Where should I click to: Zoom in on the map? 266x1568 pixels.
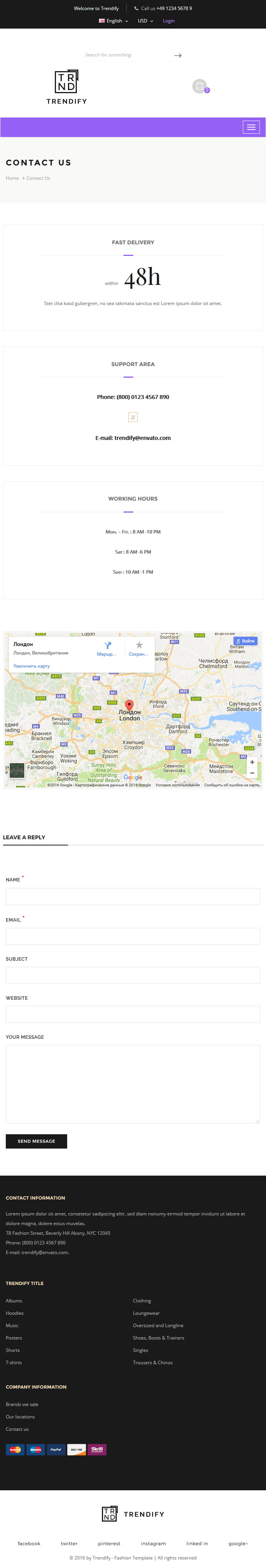pyautogui.click(x=252, y=762)
